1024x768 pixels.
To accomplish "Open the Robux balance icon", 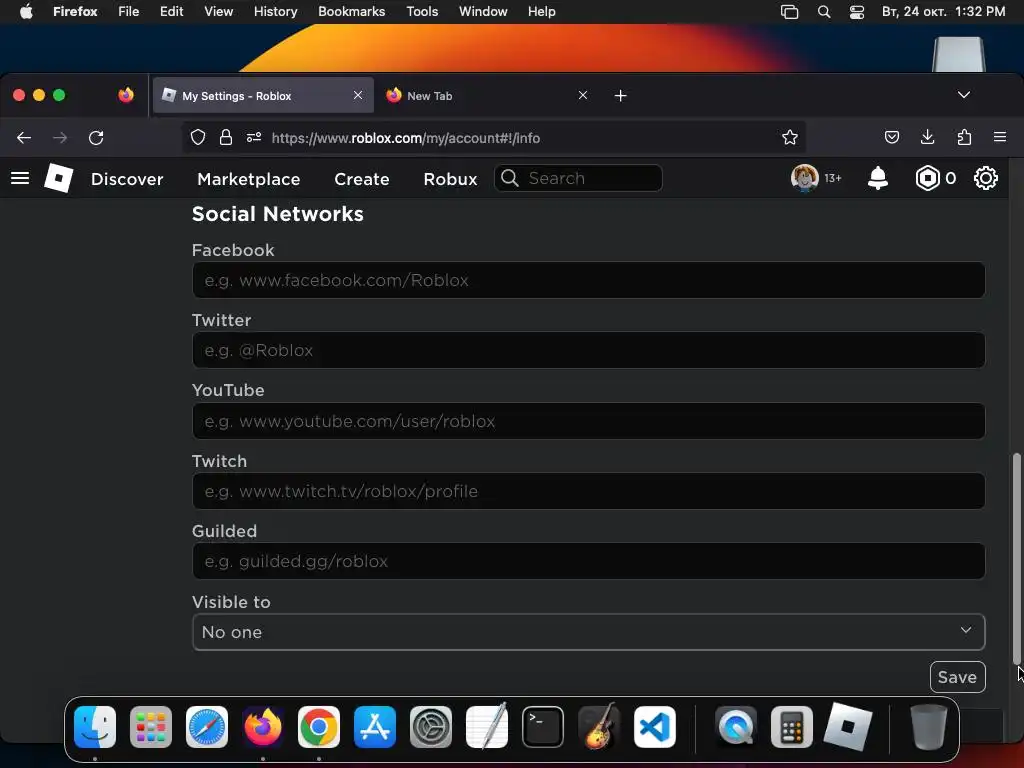I will click(x=927, y=178).
